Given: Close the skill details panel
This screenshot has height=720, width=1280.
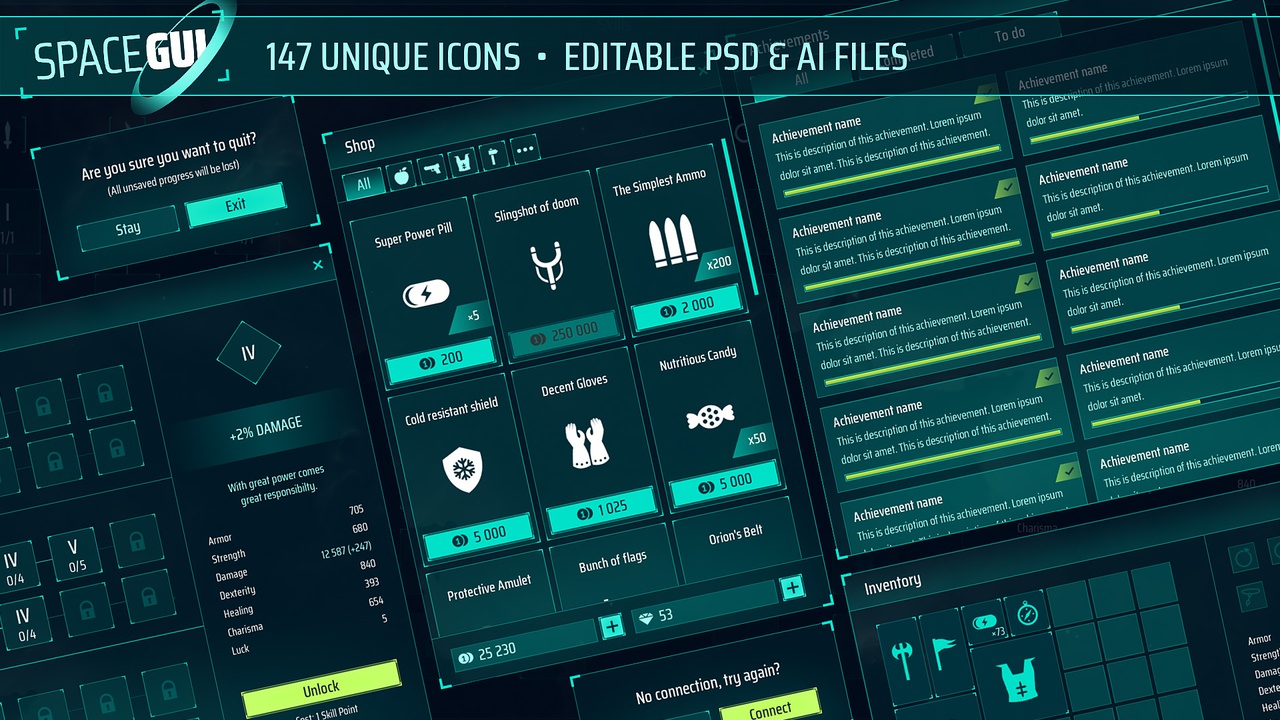Looking at the screenshot, I should 318,265.
